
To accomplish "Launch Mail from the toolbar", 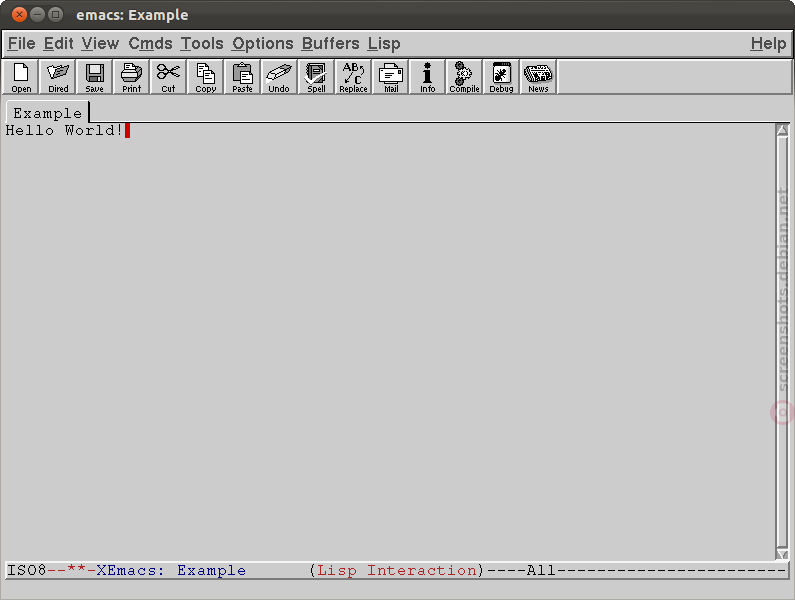I will coord(391,77).
